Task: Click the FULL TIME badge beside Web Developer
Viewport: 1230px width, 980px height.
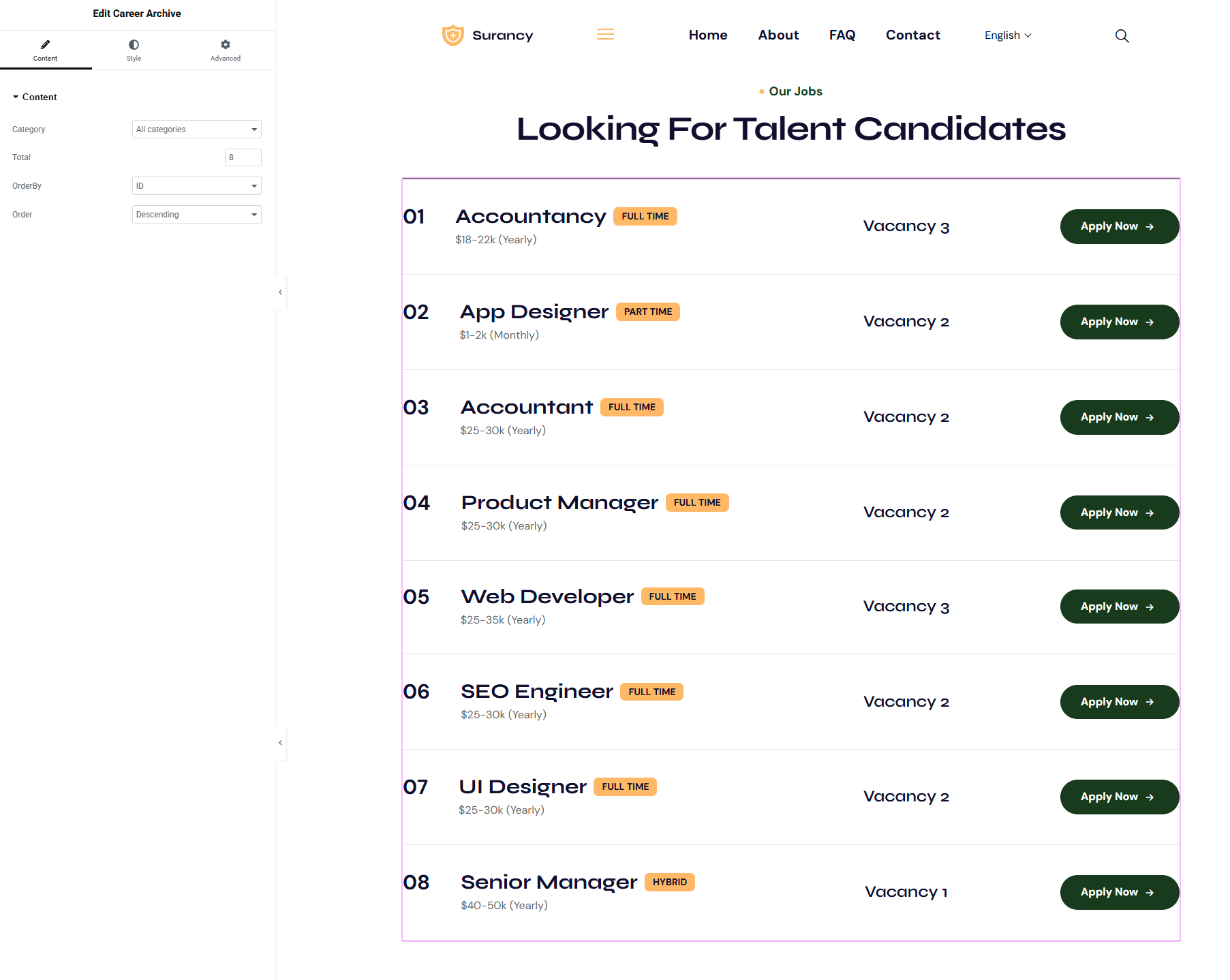Action: pyautogui.click(x=673, y=597)
